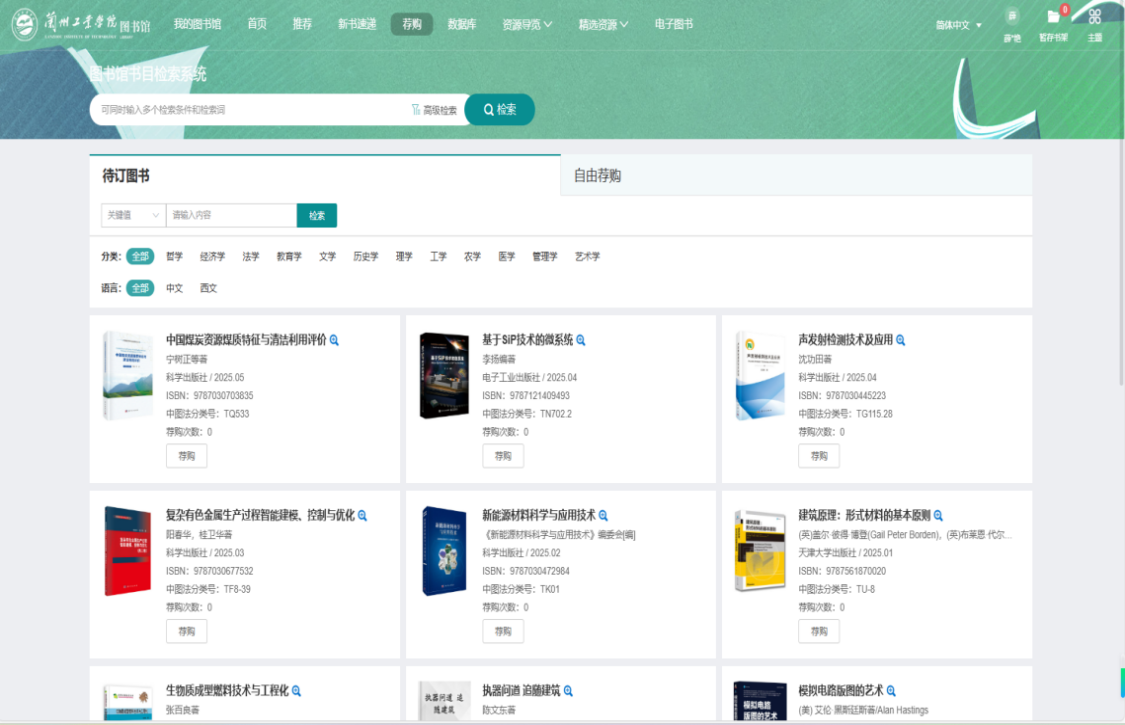1125x725 pixels.
Task: Click magnifier icon beside 中国煤炭资源煤质特征与清洁利用评价
Action: point(334,340)
